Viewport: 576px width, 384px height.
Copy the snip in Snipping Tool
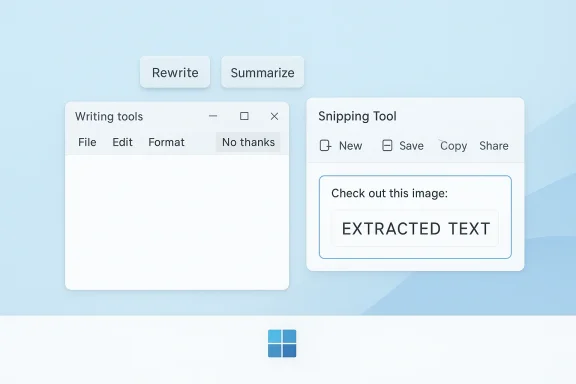[453, 146]
